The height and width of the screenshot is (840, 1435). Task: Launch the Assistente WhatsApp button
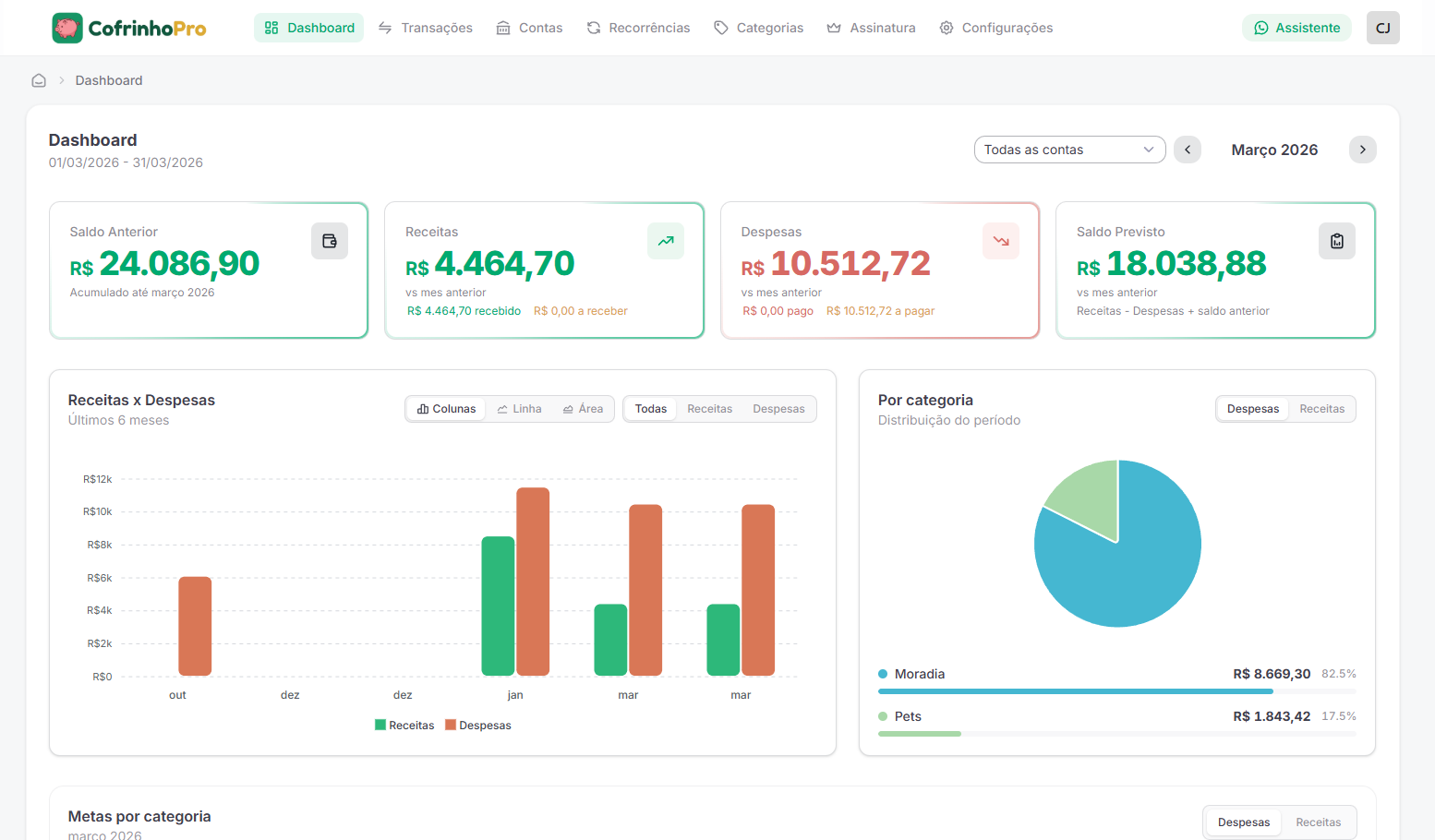(1296, 28)
